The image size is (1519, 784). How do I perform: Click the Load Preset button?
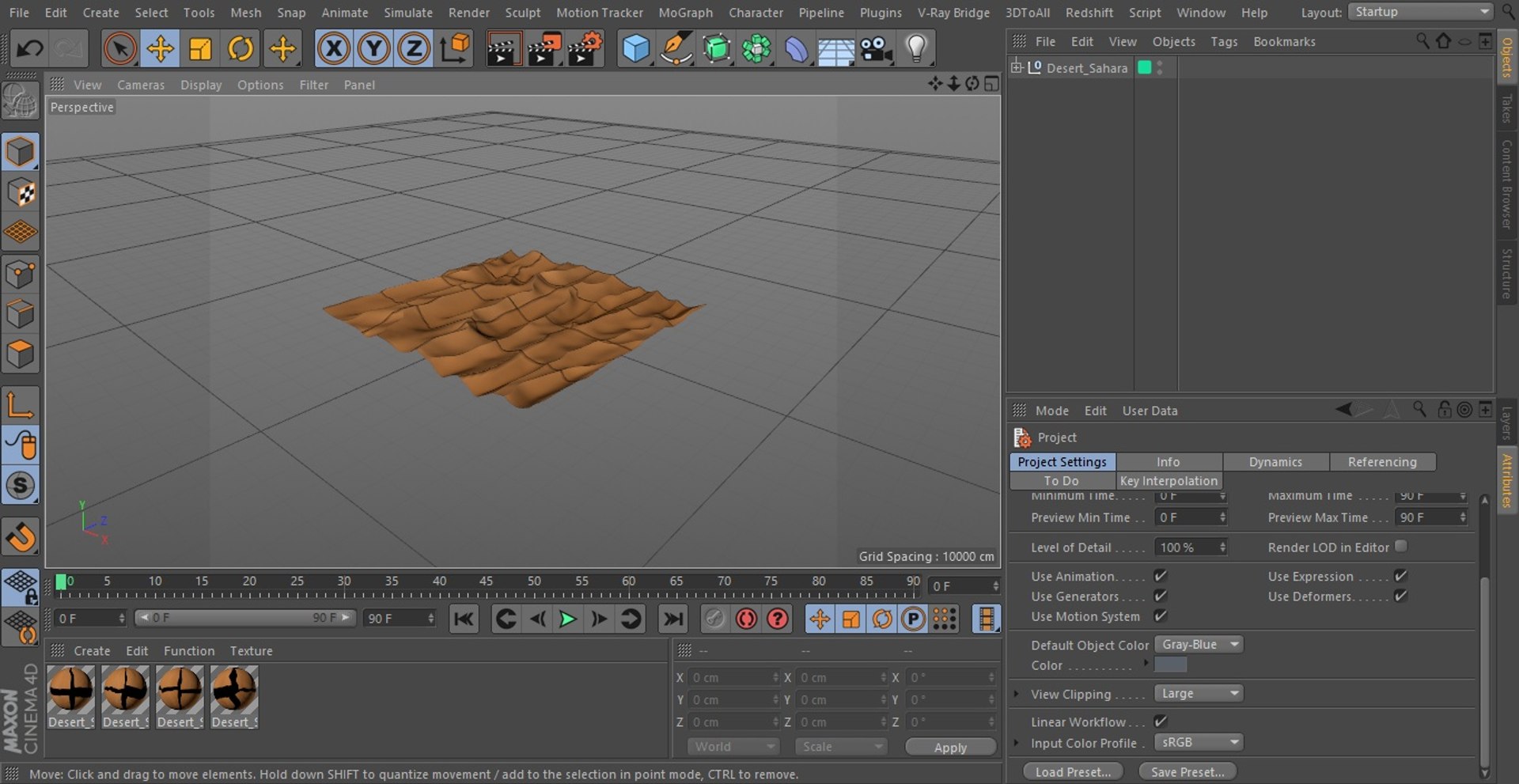click(x=1073, y=772)
